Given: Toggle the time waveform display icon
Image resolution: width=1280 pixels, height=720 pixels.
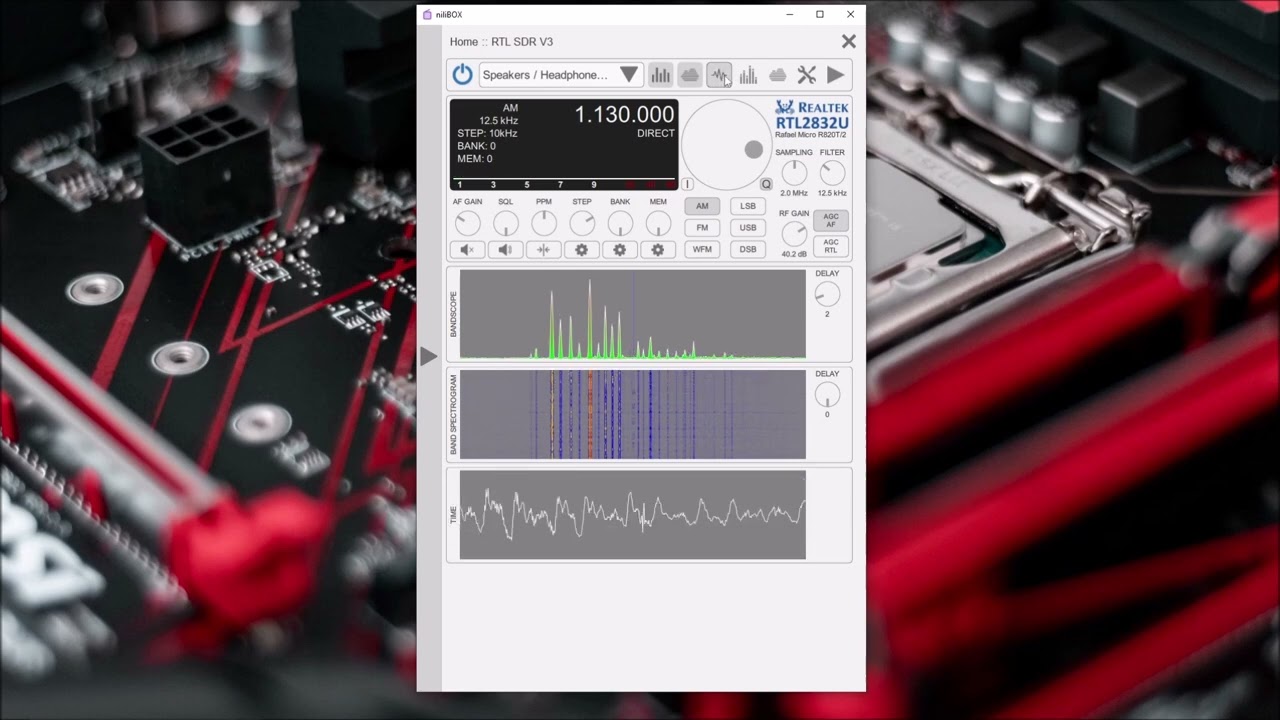Looking at the screenshot, I should click(719, 75).
